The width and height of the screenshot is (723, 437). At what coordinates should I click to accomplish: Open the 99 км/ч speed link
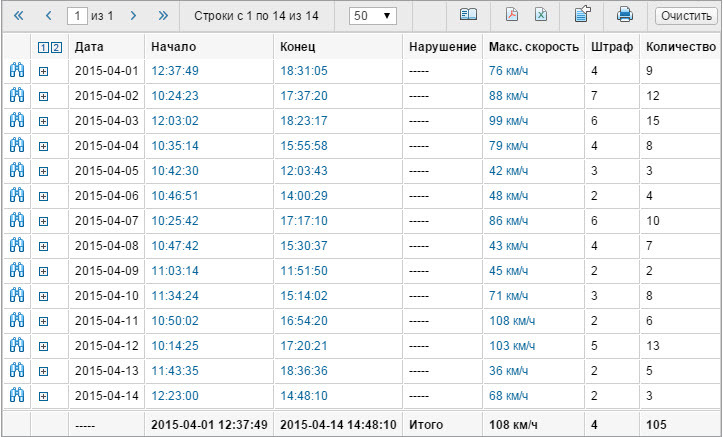[x=509, y=121]
